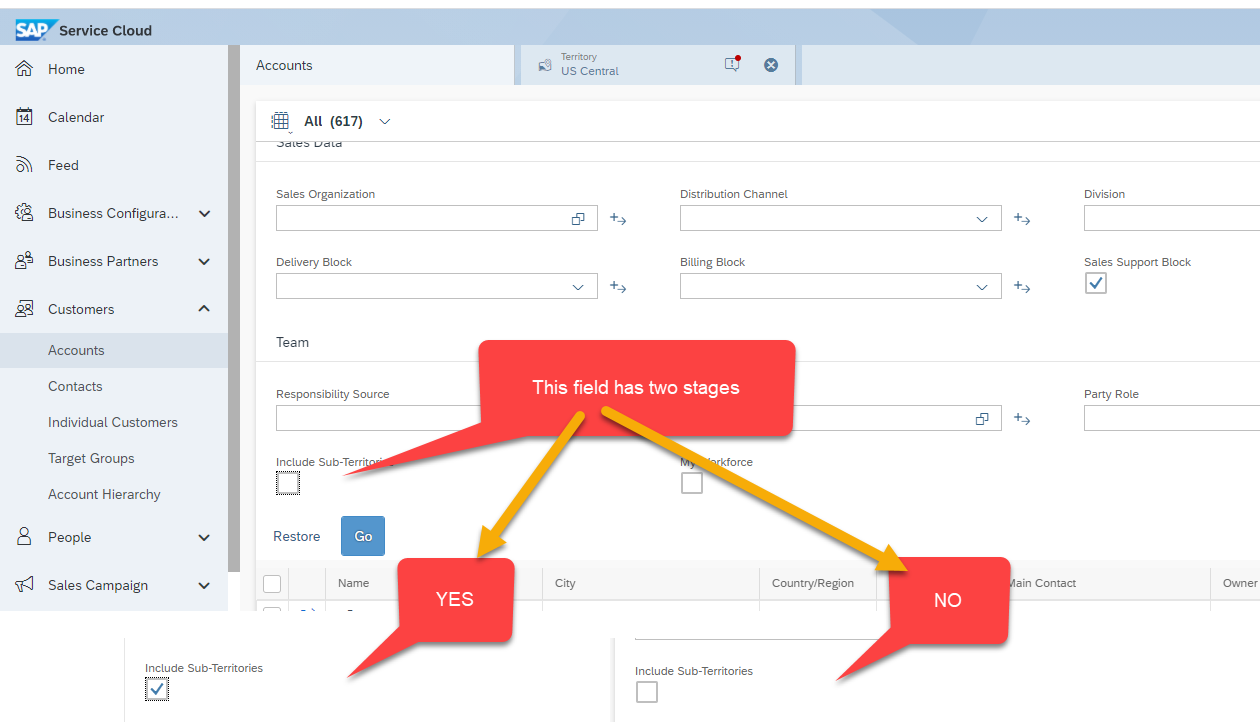The width and height of the screenshot is (1260, 722).
Task: Open Account Hierarchy
Action: 104,494
